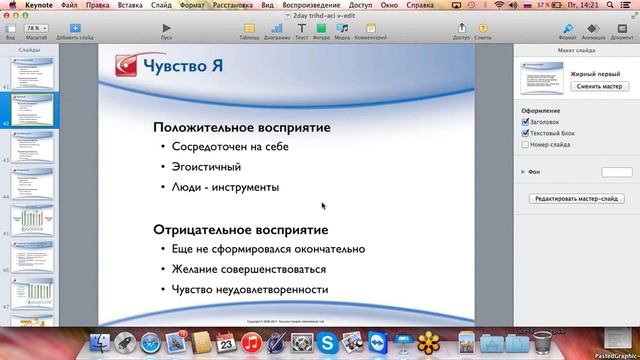The height and width of the screenshot is (360, 640).
Task: Click the master slide preview thumbnail
Action: tap(542, 78)
